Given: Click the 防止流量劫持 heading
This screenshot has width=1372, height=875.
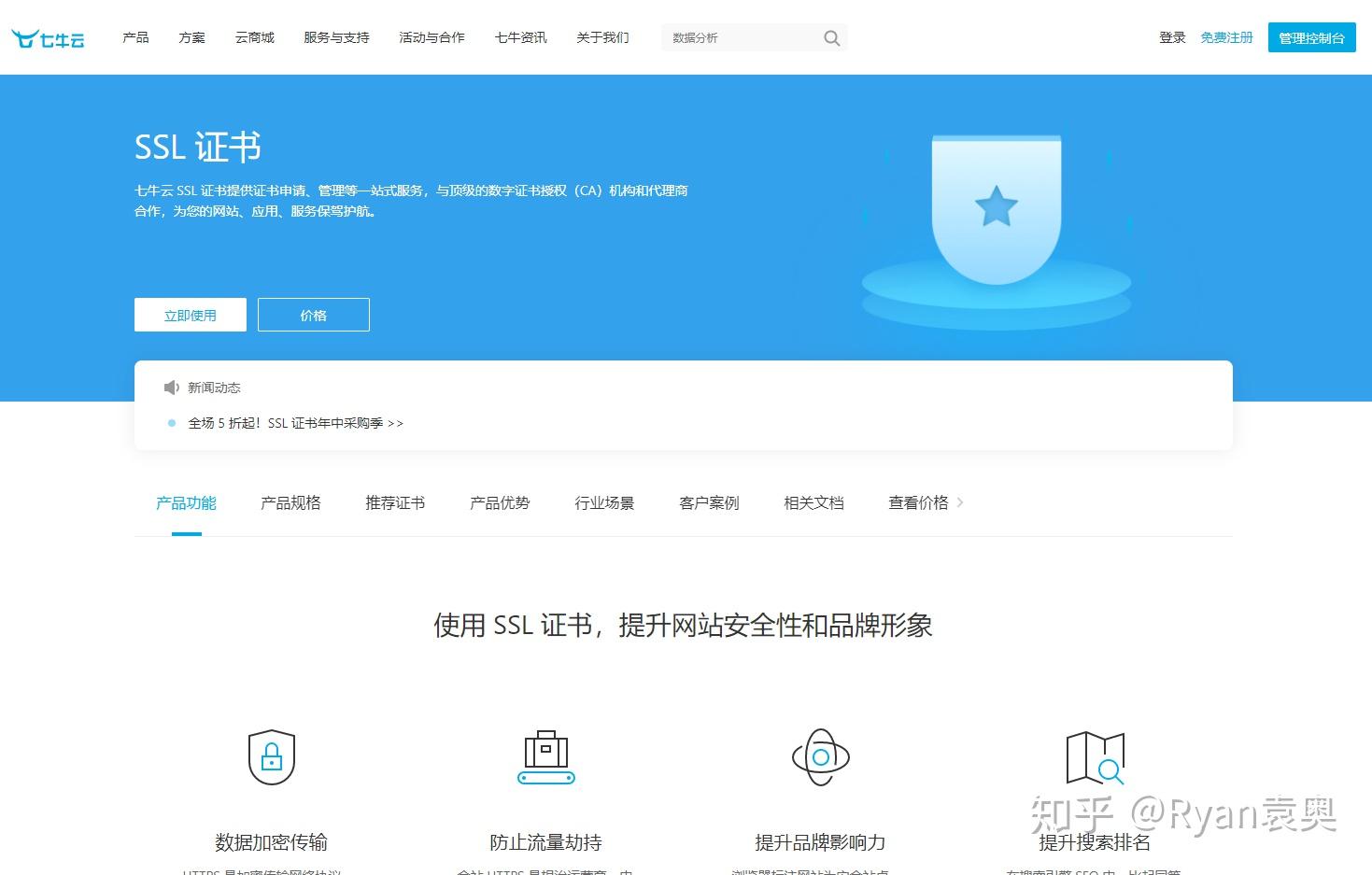Looking at the screenshot, I should (545, 842).
